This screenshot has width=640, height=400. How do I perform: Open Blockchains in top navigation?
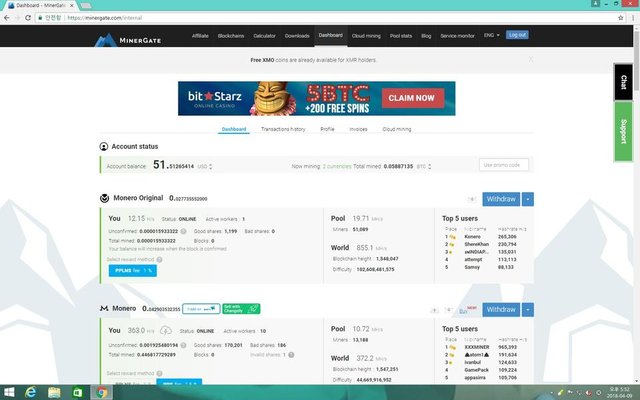pyautogui.click(x=231, y=36)
